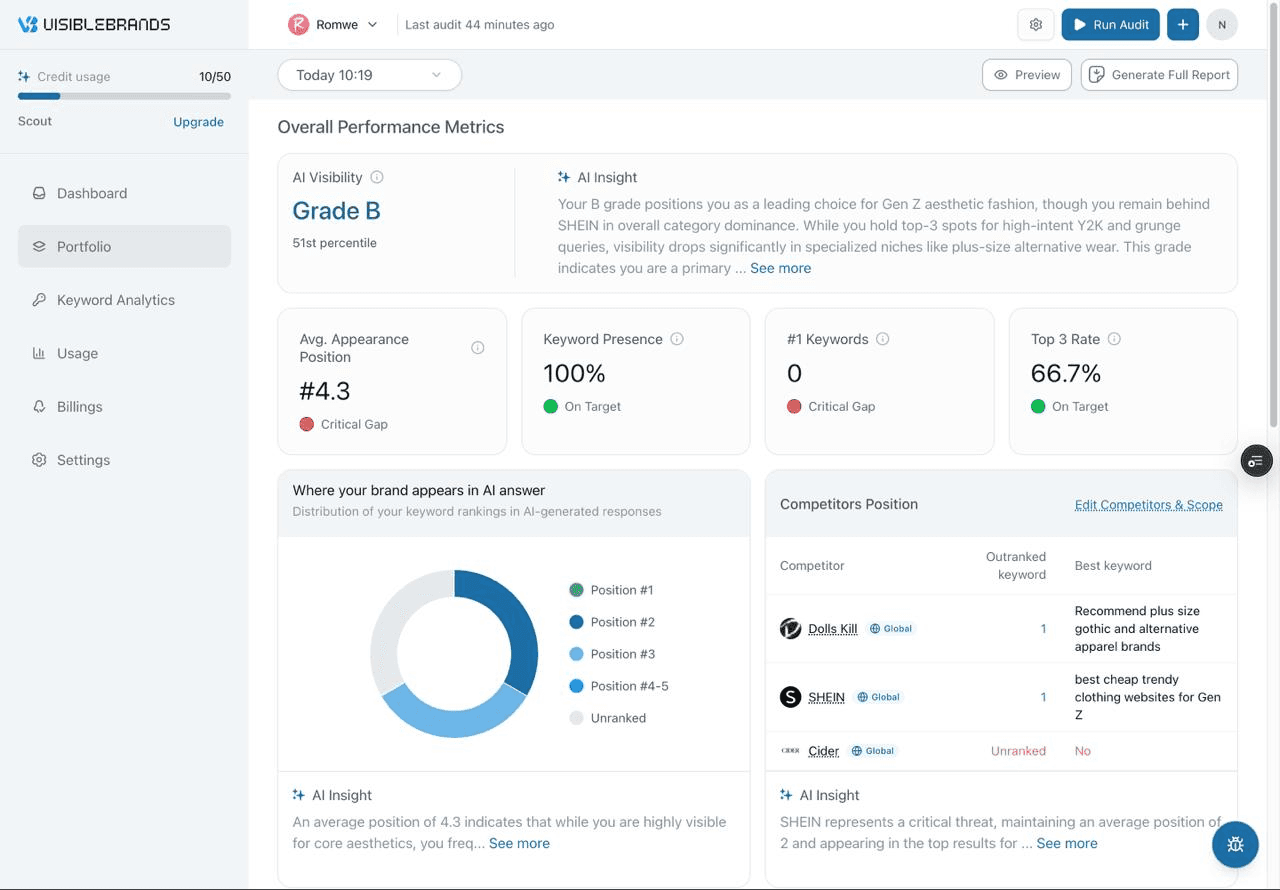Click Generate Full Report button
Viewport: 1280px width, 890px height.
coord(1159,75)
